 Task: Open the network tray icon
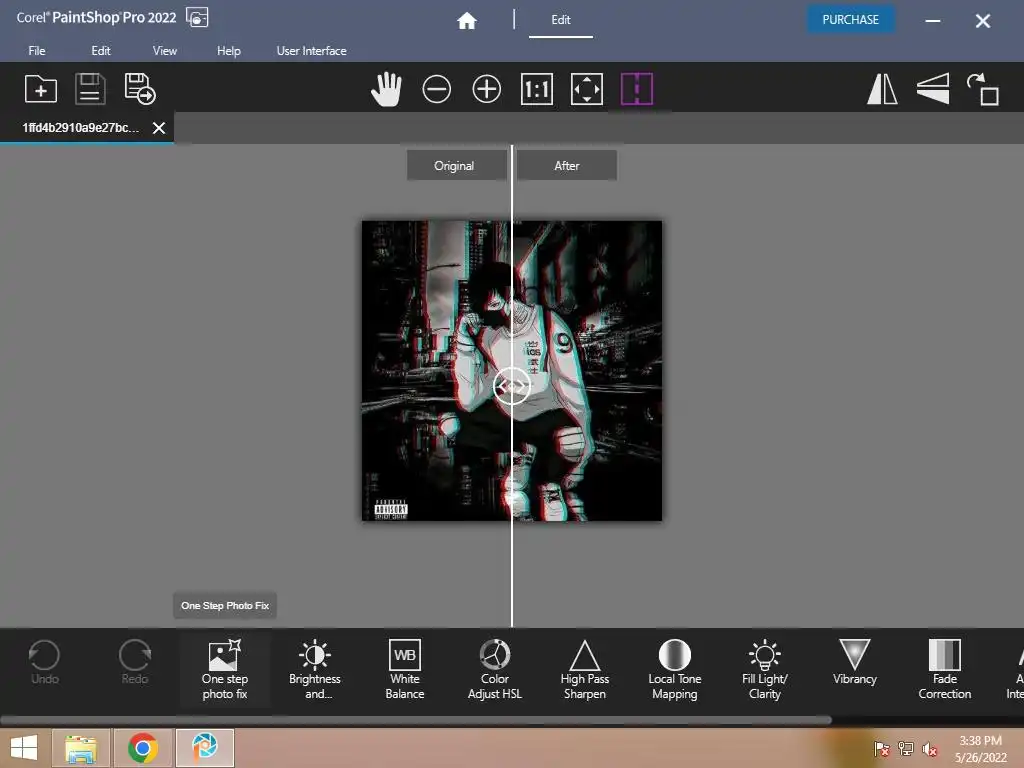(x=906, y=749)
